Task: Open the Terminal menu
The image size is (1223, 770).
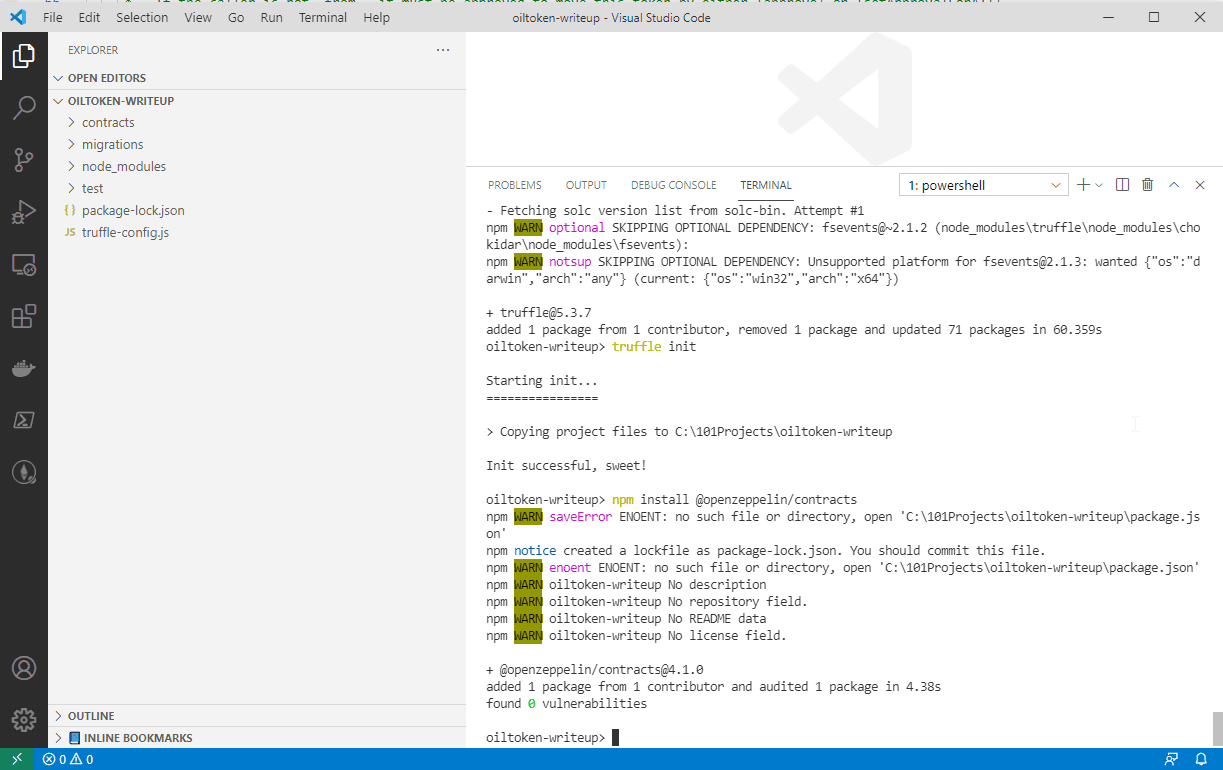Action: 323,17
